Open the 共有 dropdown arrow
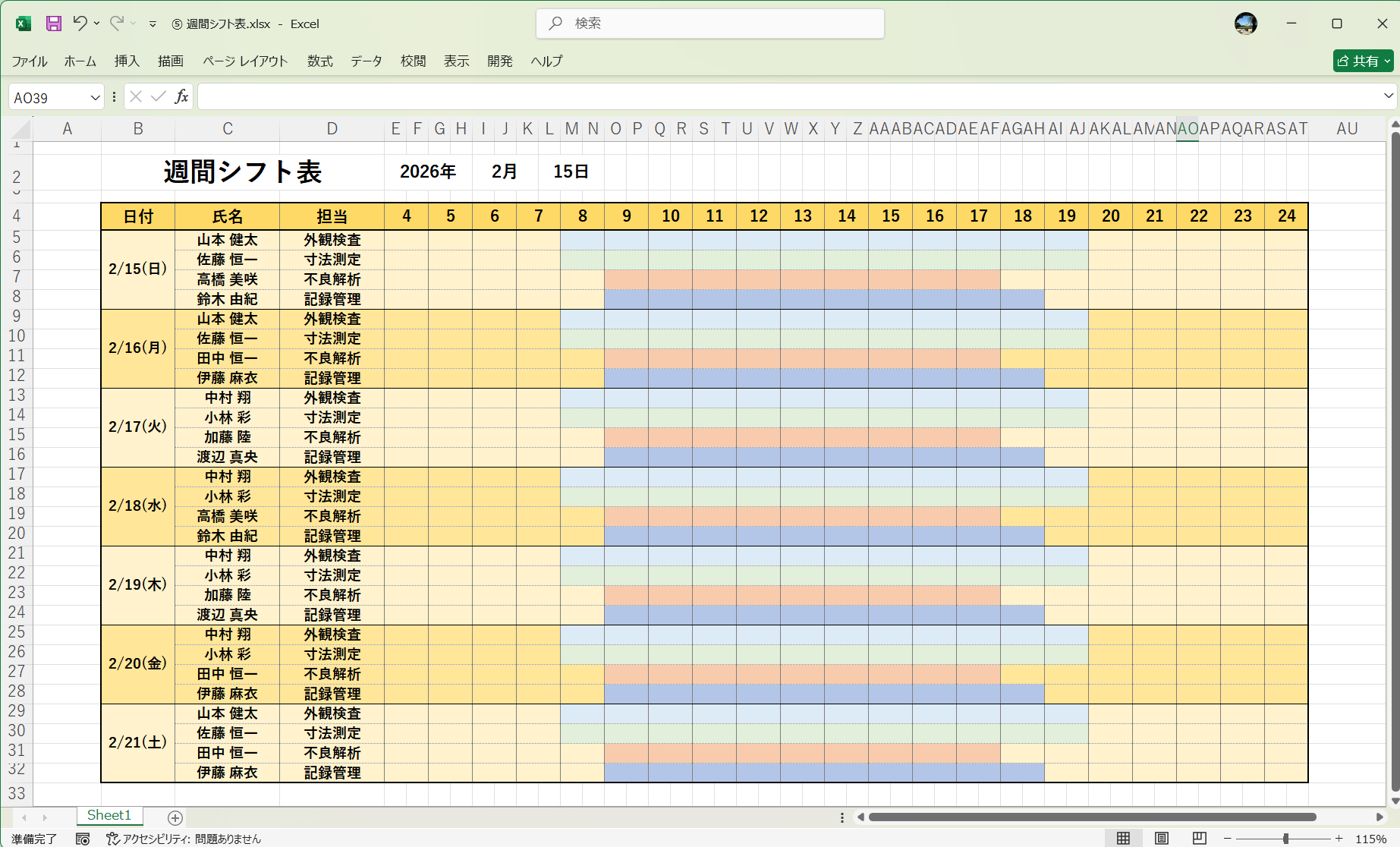Viewport: 1400px width, 847px height. [x=1386, y=61]
